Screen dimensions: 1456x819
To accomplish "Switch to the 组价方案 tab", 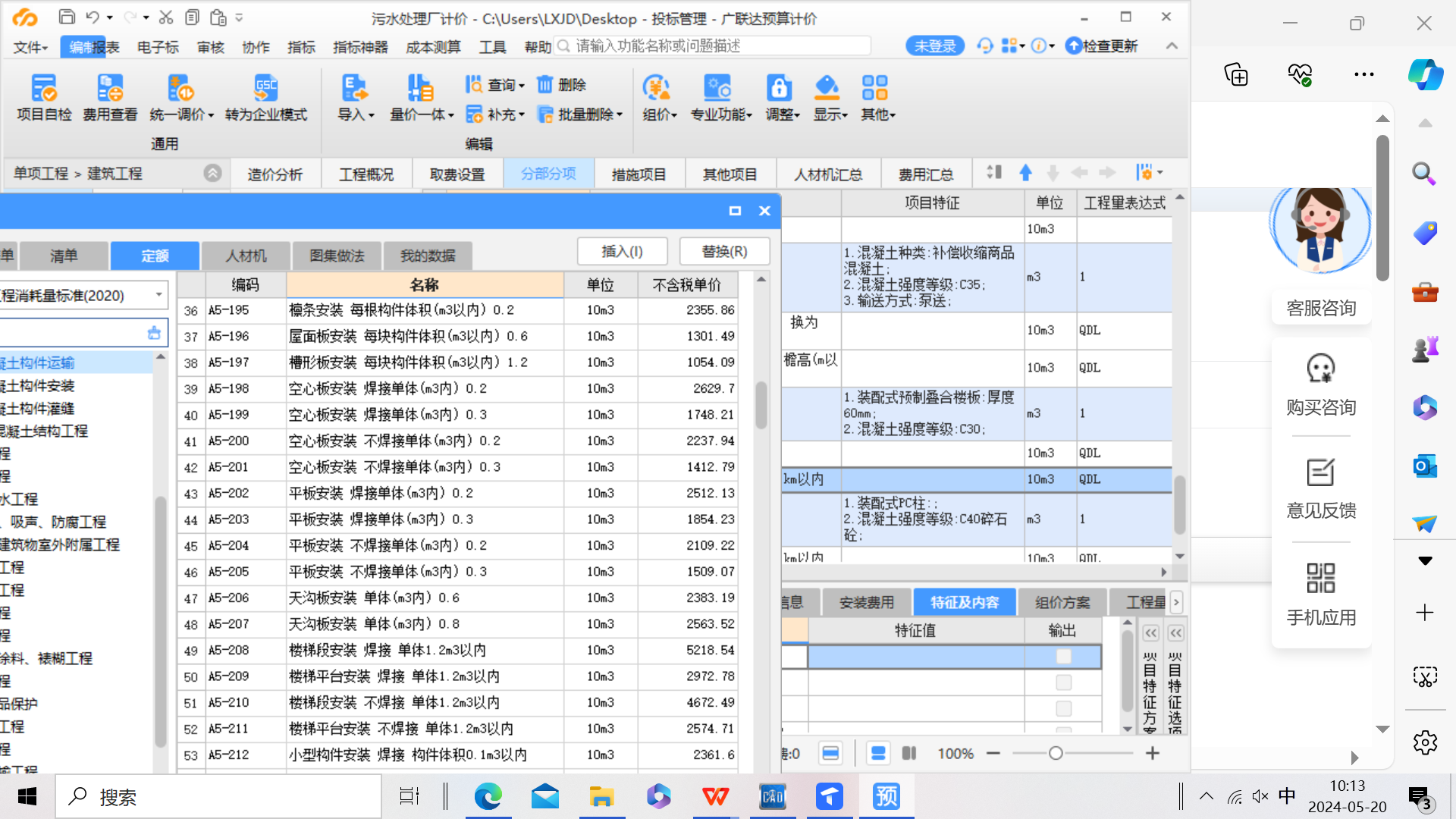I will [x=1062, y=602].
